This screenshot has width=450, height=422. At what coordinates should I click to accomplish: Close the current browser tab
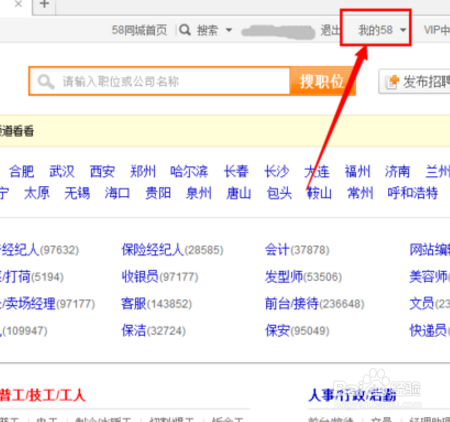click(18, 4)
